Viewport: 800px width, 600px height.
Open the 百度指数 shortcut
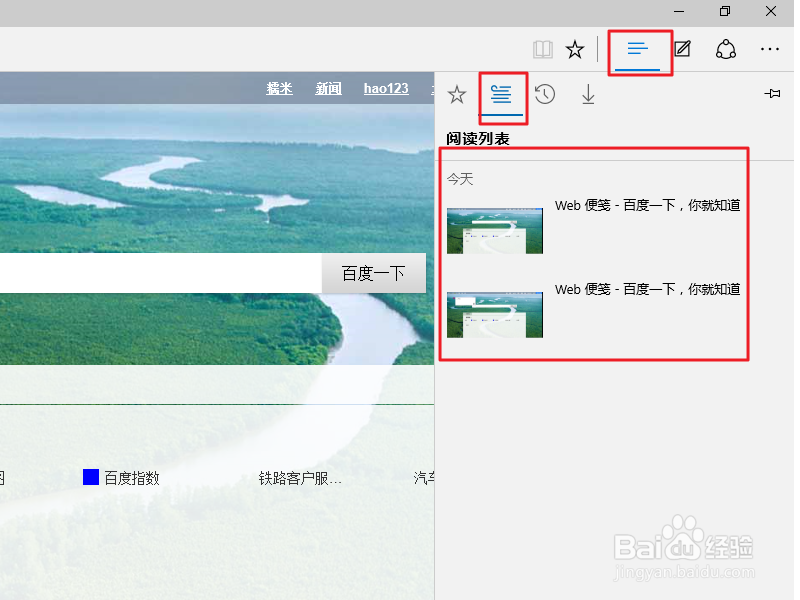121,478
